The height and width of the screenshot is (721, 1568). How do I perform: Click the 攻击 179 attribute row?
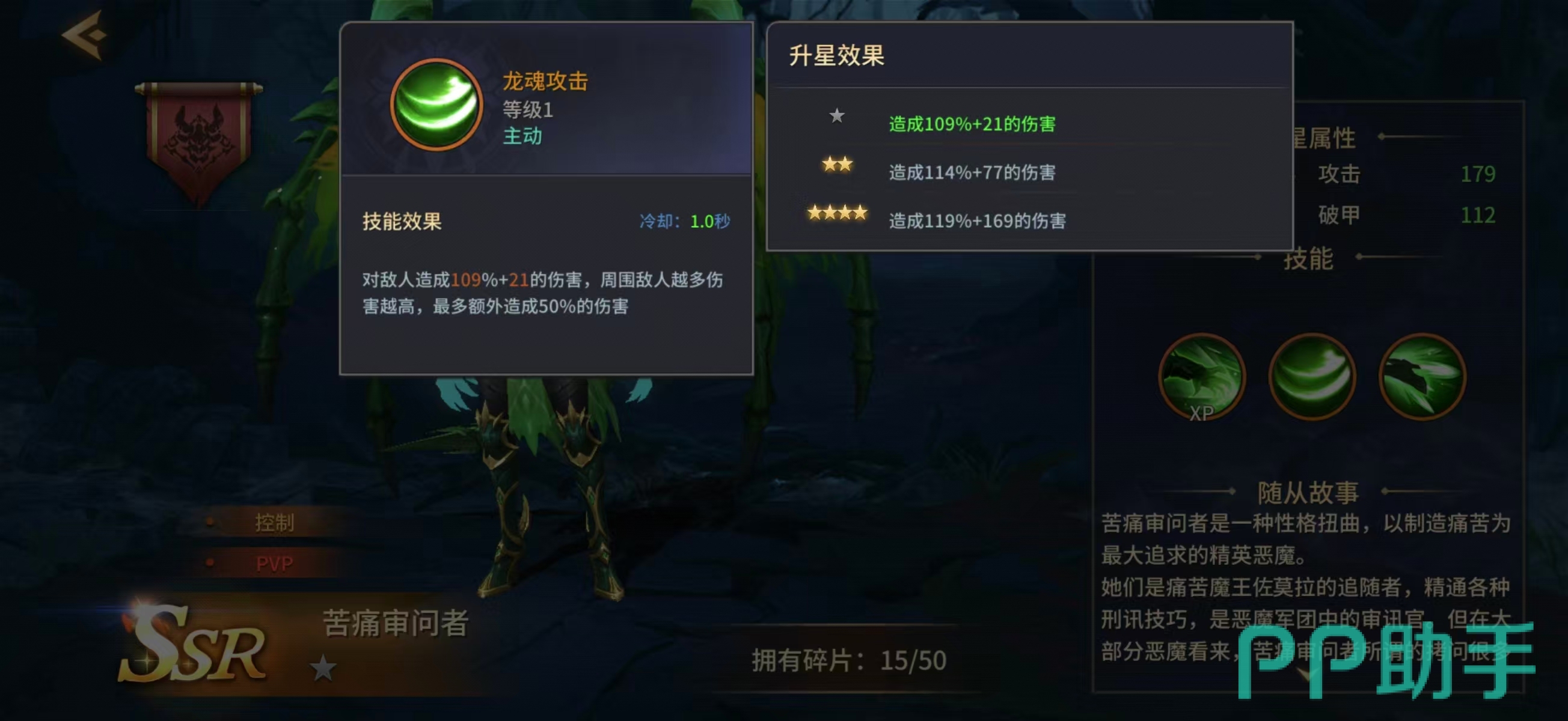1406,174
